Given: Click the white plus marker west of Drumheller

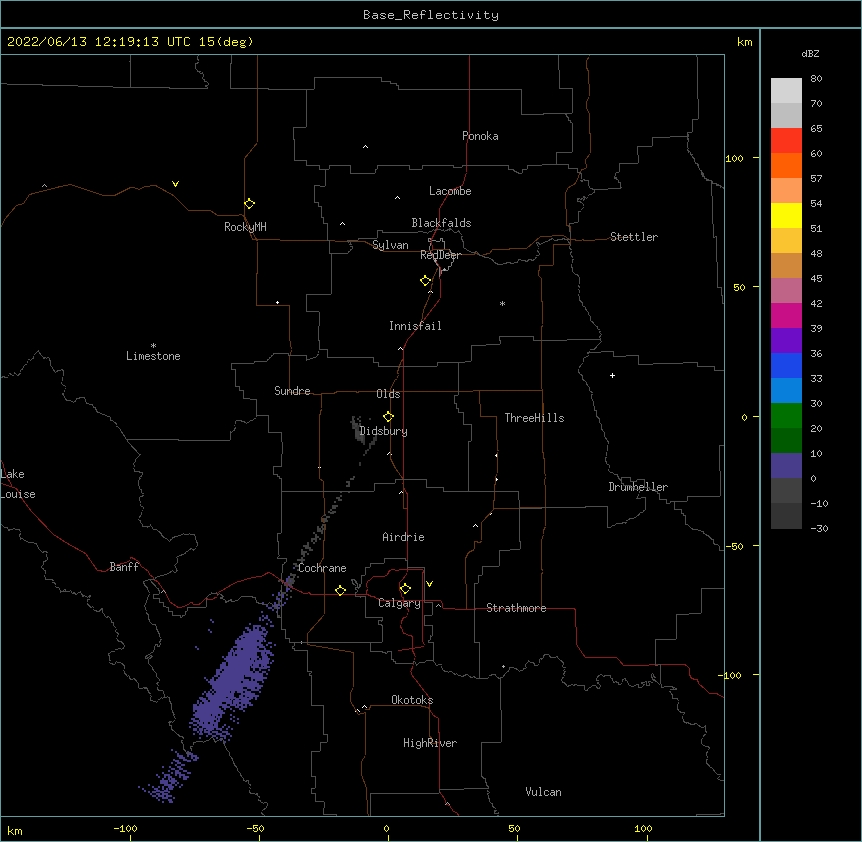Looking at the screenshot, I should click(612, 375).
